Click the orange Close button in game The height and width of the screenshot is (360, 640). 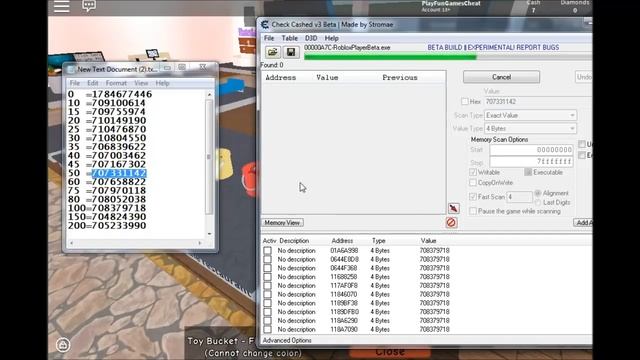[390, 352]
